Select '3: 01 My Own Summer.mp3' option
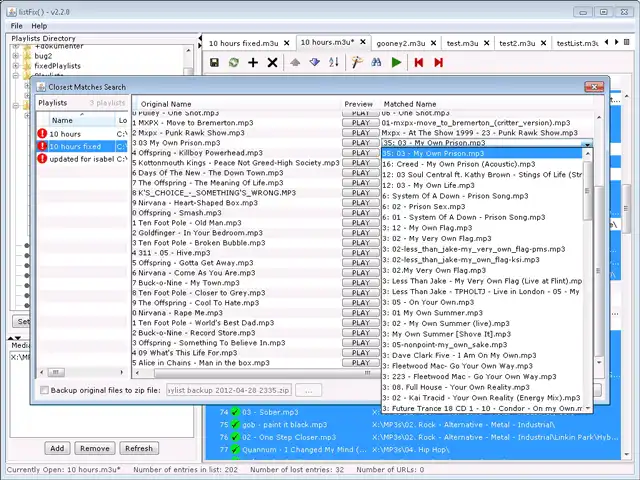Viewport: 640px width, 480px height. (x=482, y=313)
